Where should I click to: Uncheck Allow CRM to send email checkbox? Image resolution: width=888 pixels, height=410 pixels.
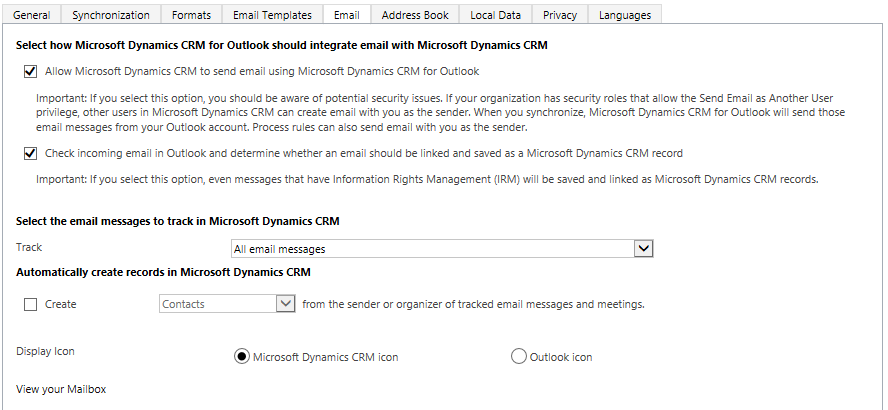(30, 71)
